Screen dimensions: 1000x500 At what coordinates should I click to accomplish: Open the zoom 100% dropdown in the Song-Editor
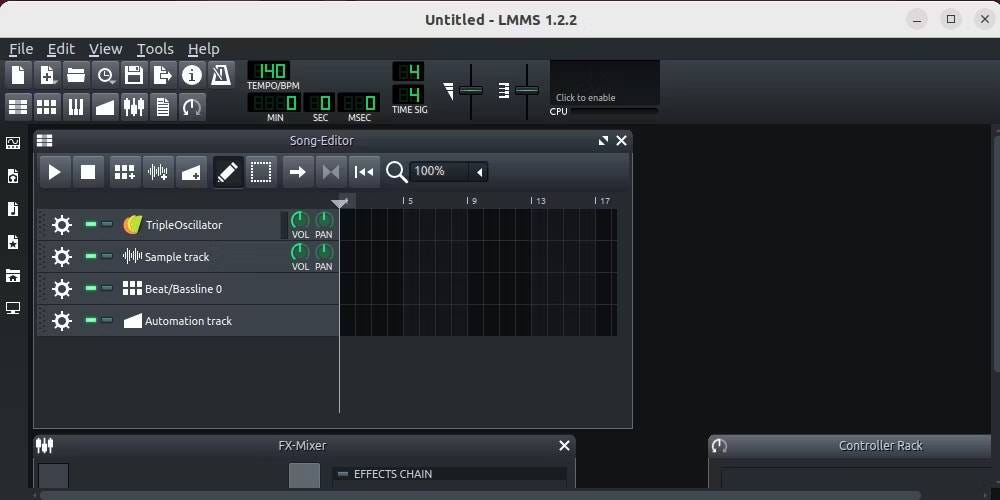coord(480,172)
